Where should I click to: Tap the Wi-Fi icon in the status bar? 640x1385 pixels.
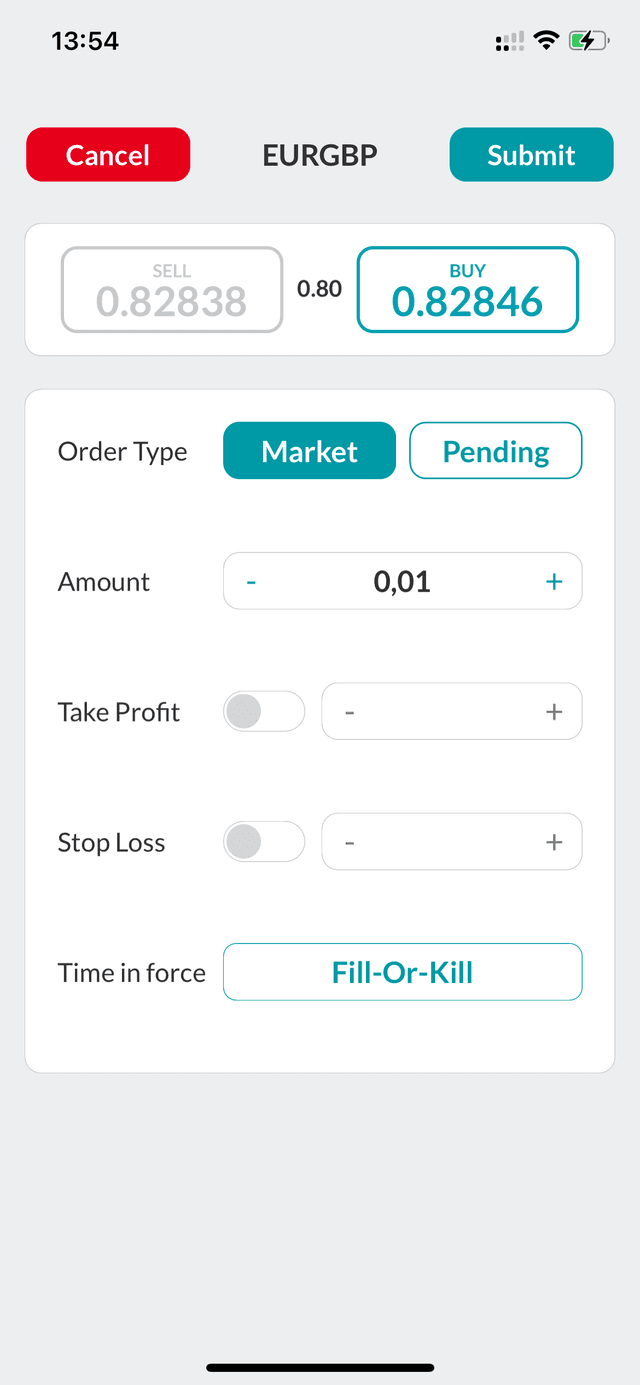[x=545, y=40]
